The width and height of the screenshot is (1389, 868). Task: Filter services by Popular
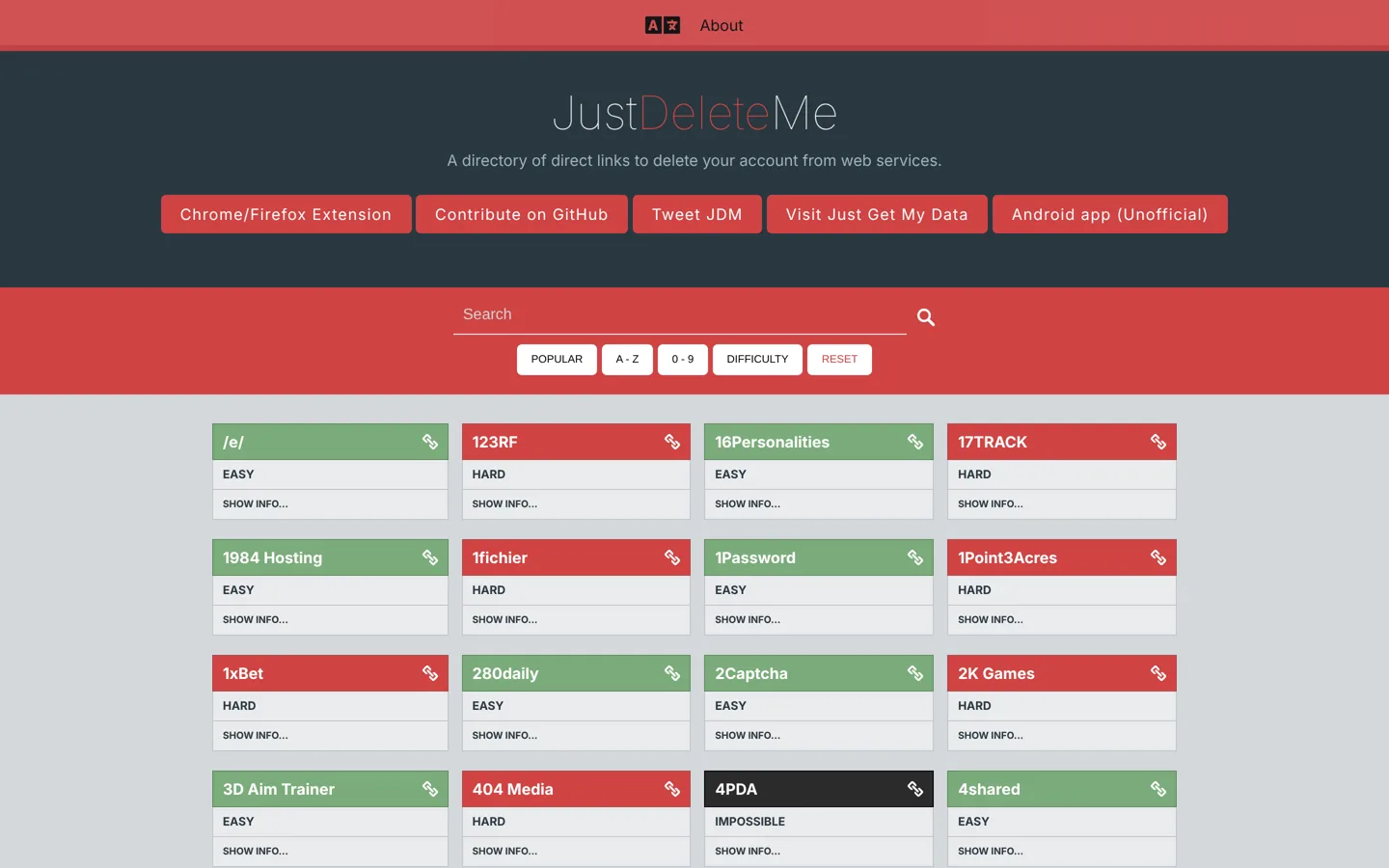coord(557,360)
